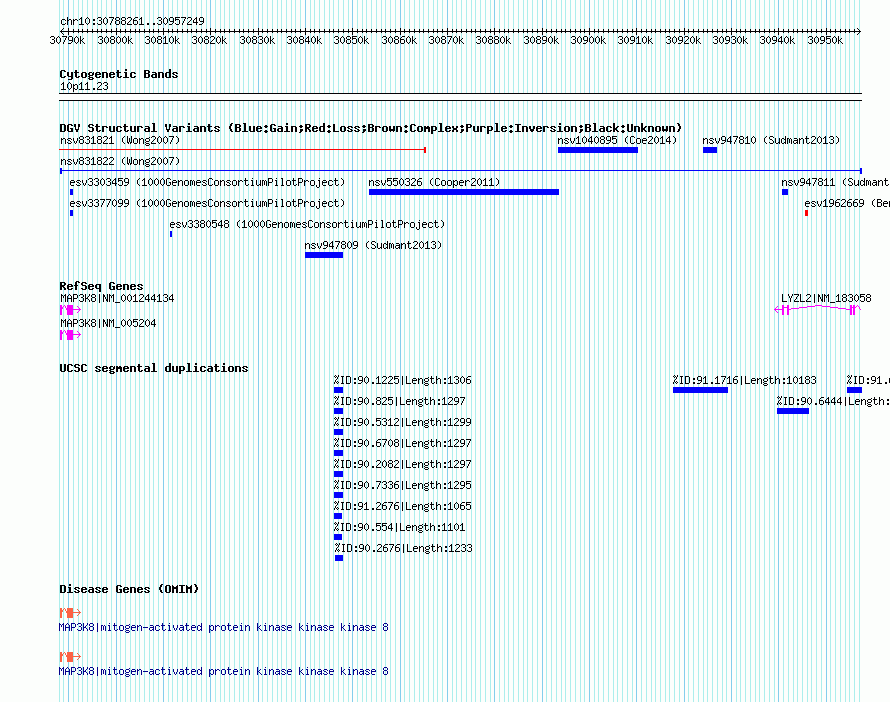Click the duplication bar under %ID:90.7336

[x=338, y=495]
